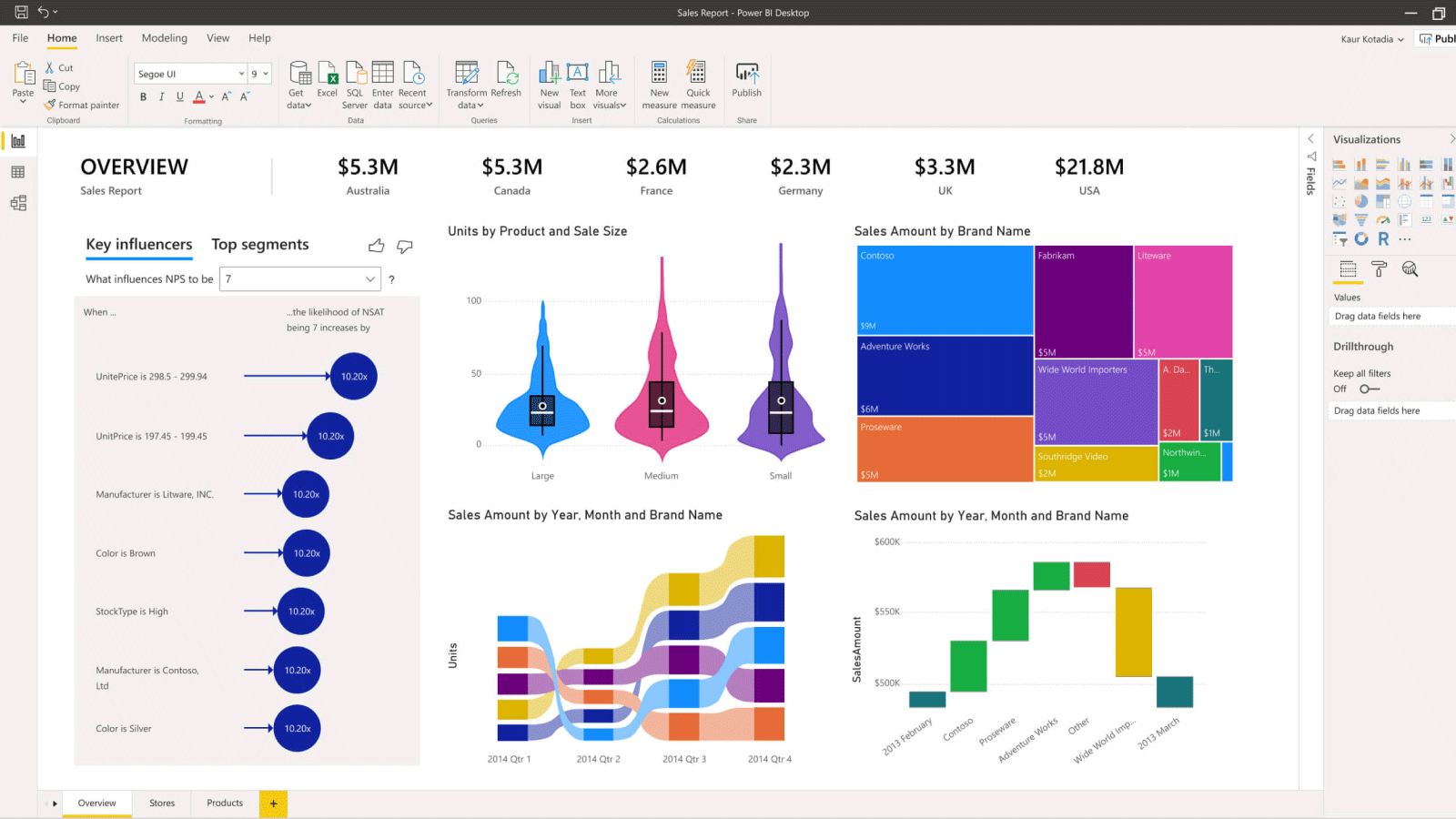Open the Help ribbon tab
This screenshot has height=819, width=1456.
pyautogui.click(x=259, y=38)
